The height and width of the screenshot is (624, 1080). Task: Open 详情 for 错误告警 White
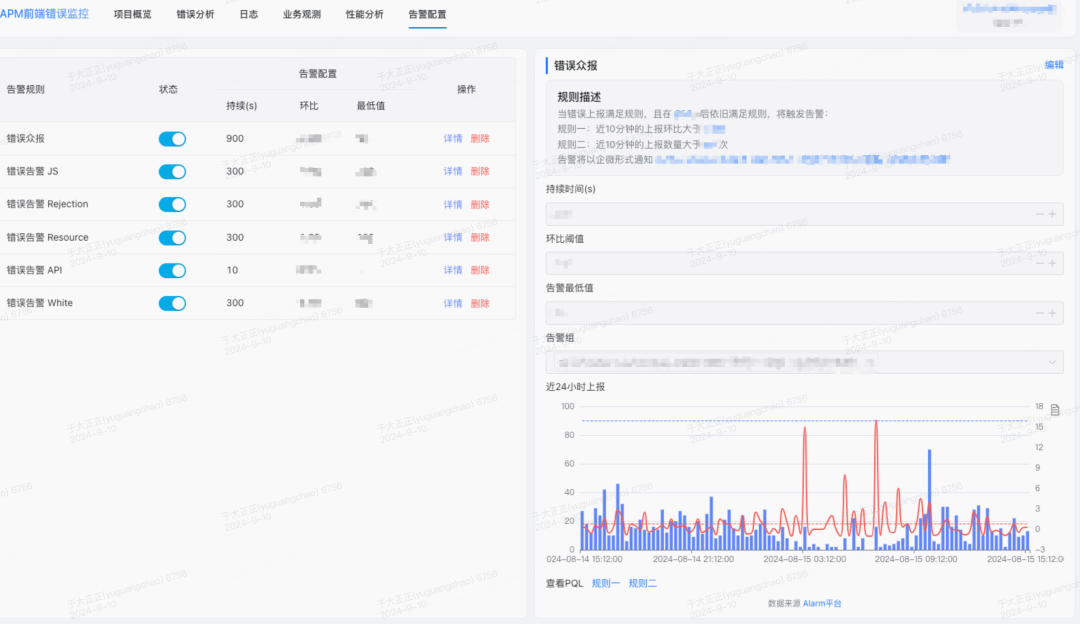point(453,303)
